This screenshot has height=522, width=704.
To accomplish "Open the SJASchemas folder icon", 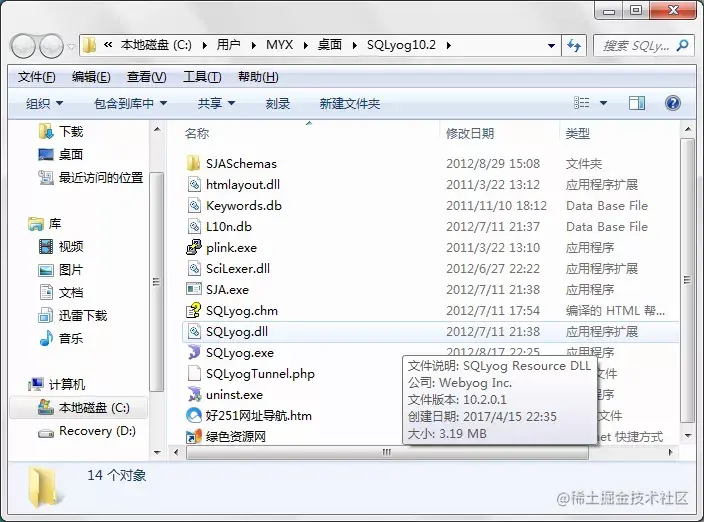I will (x=194, y=163).
